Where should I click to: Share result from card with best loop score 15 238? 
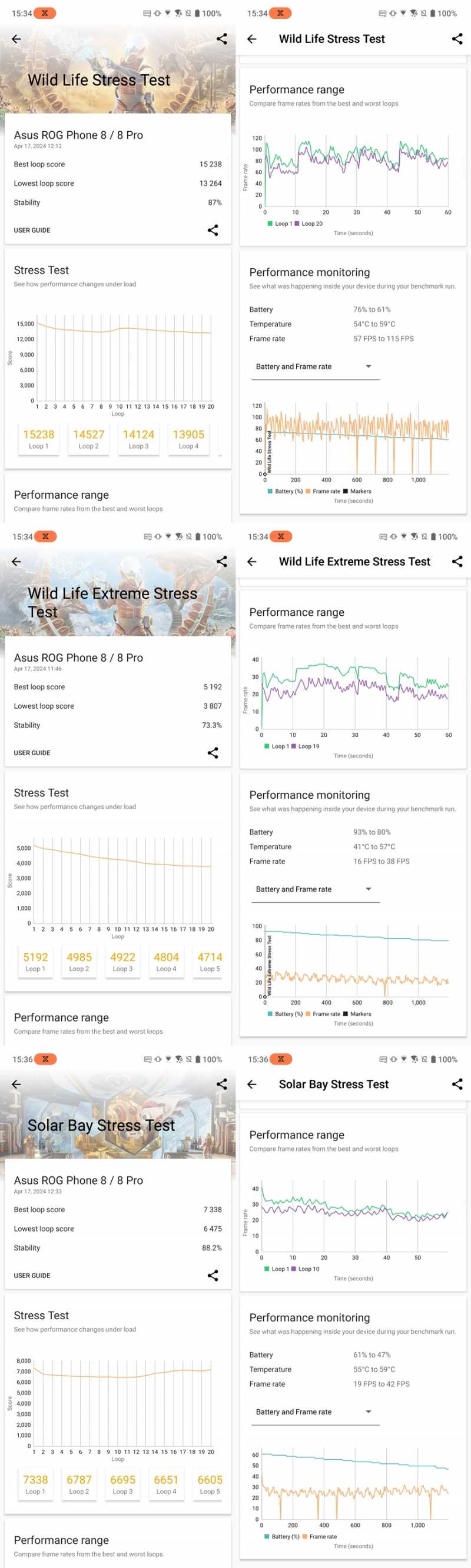[x=213, y=230]
